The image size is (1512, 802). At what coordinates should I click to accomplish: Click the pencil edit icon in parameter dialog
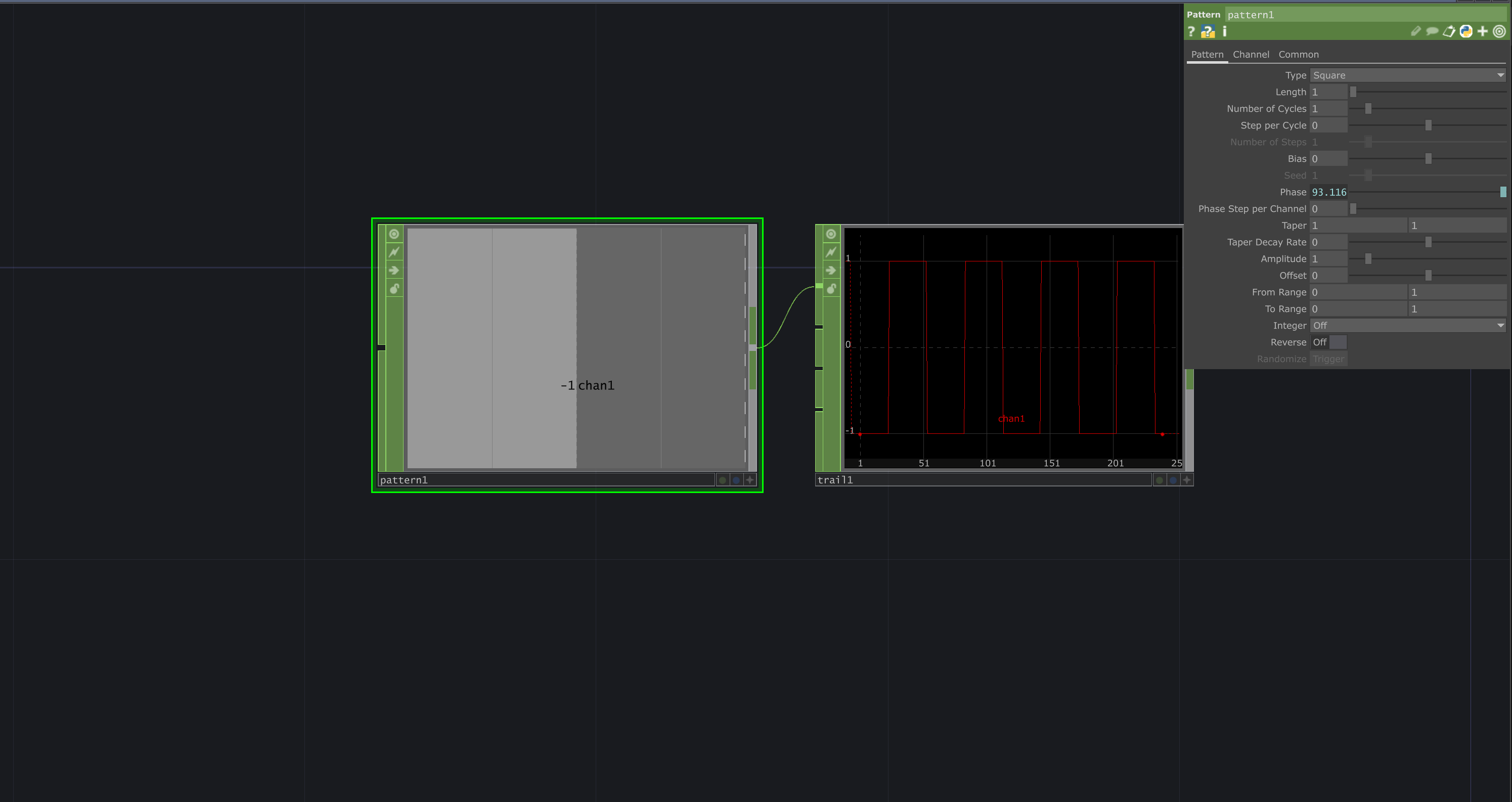[1415, 32]
